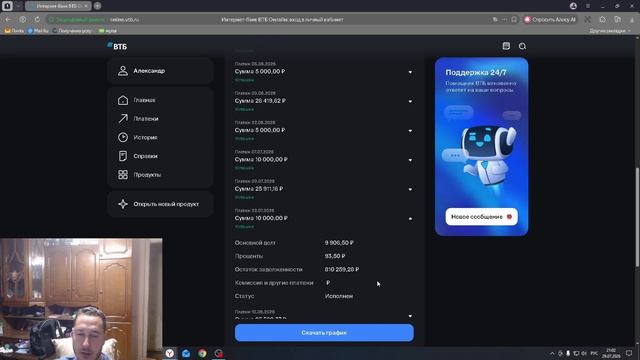
Task: Reload the page with refresh icon
Action: point(37,19)
